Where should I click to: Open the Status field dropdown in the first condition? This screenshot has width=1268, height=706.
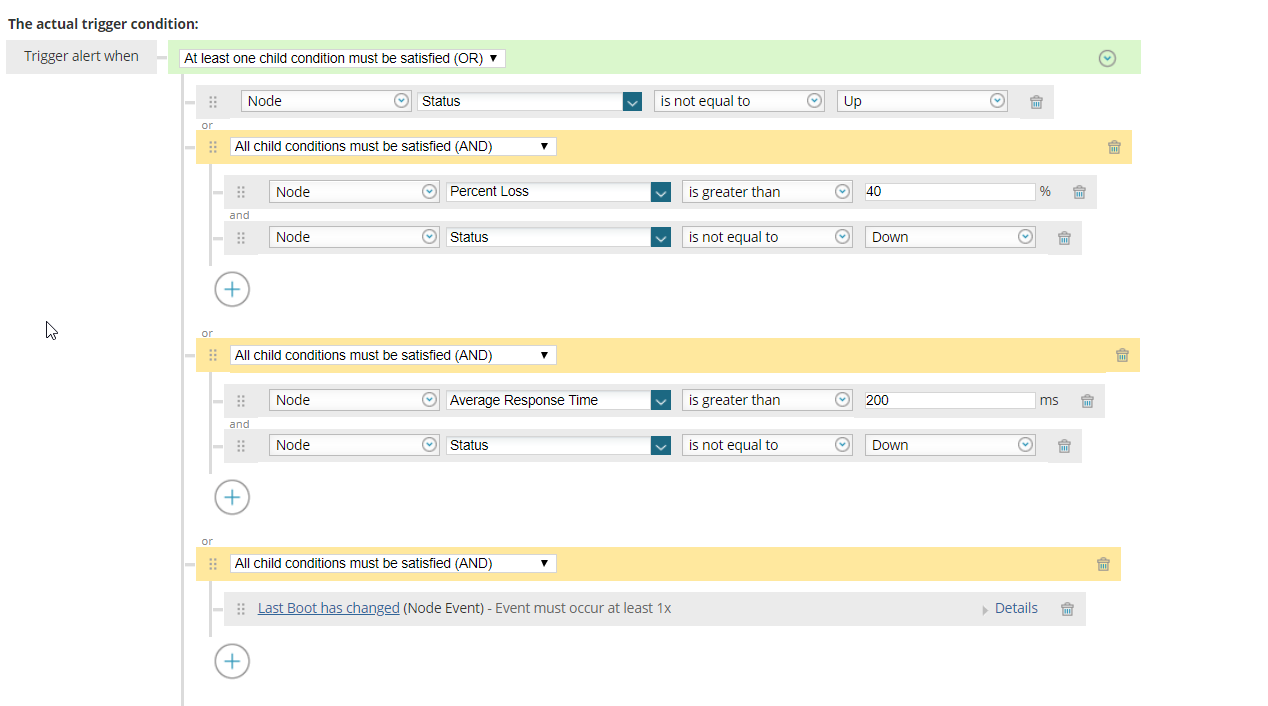coord(633,101)
